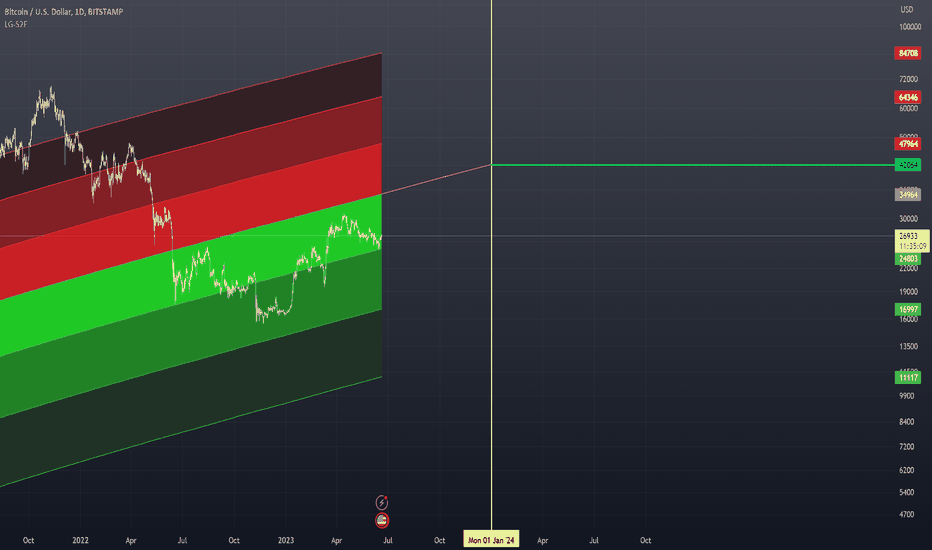The height and width of the screenshot is (550, 932).
Task: Click the gray 34964 price label
Action: (908, 194)
